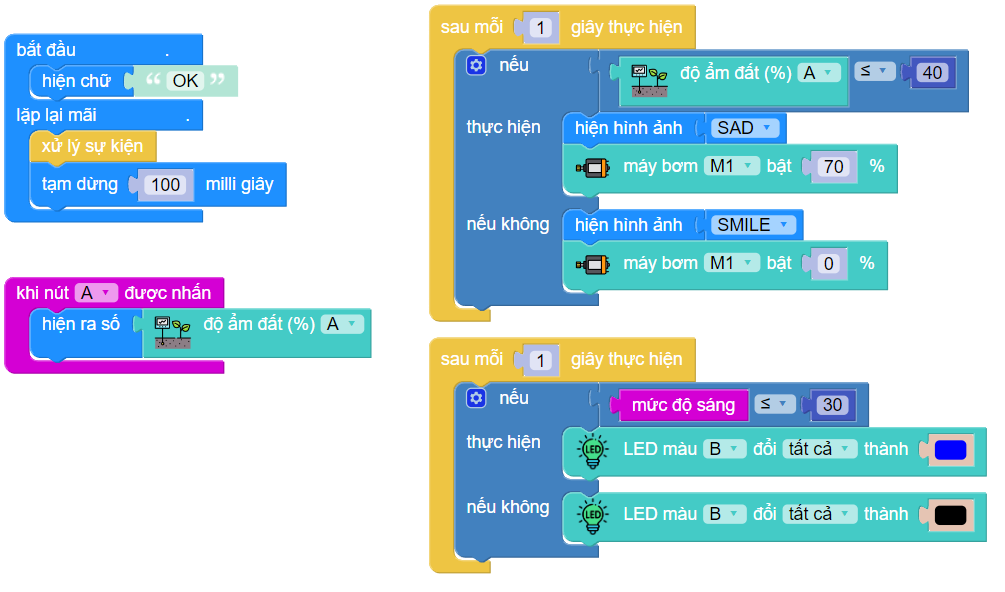Image resolution: width=1005 pixels, height=592 pixels.
Task: Click the pump motor icon set to 70%
Action: pos(591,167)
